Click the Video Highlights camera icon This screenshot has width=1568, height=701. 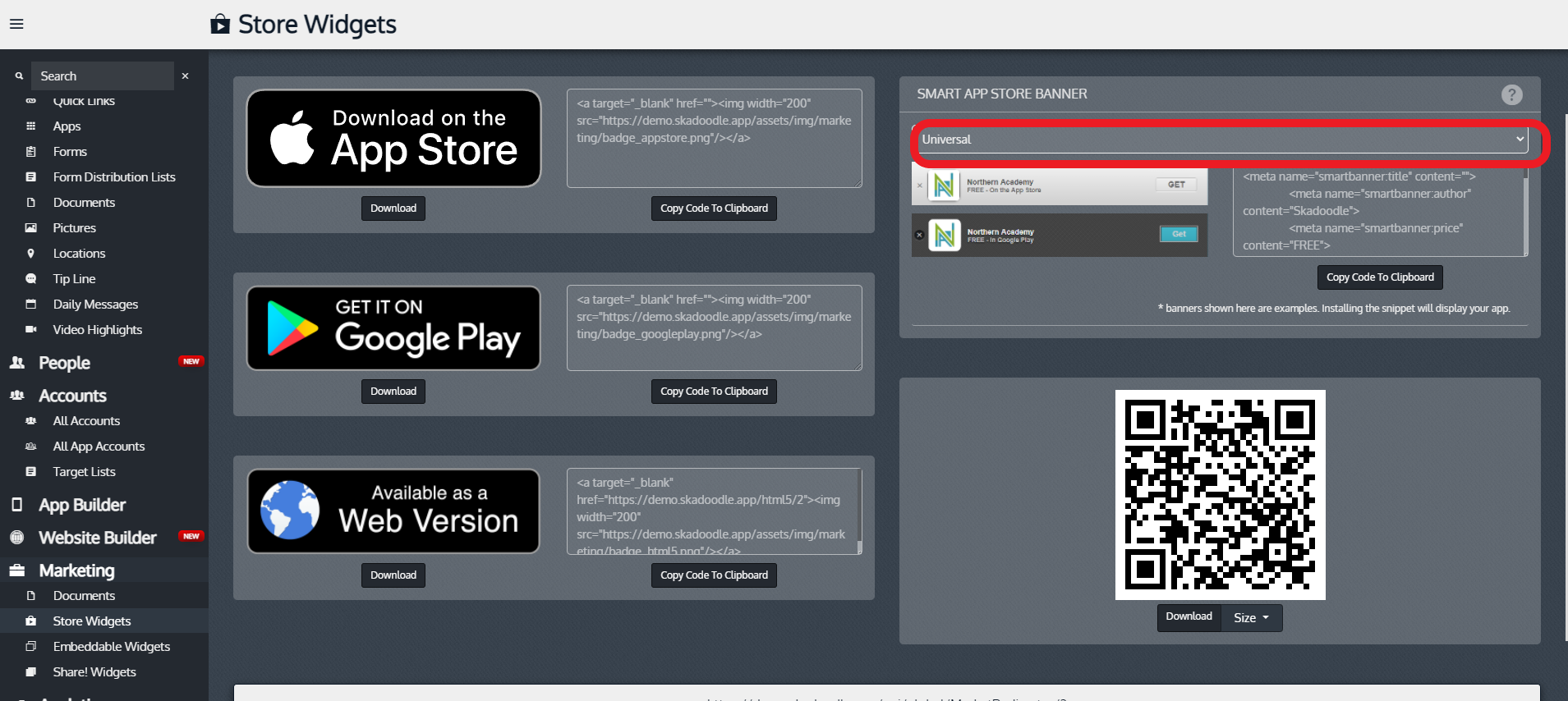[x=31, y=330]
